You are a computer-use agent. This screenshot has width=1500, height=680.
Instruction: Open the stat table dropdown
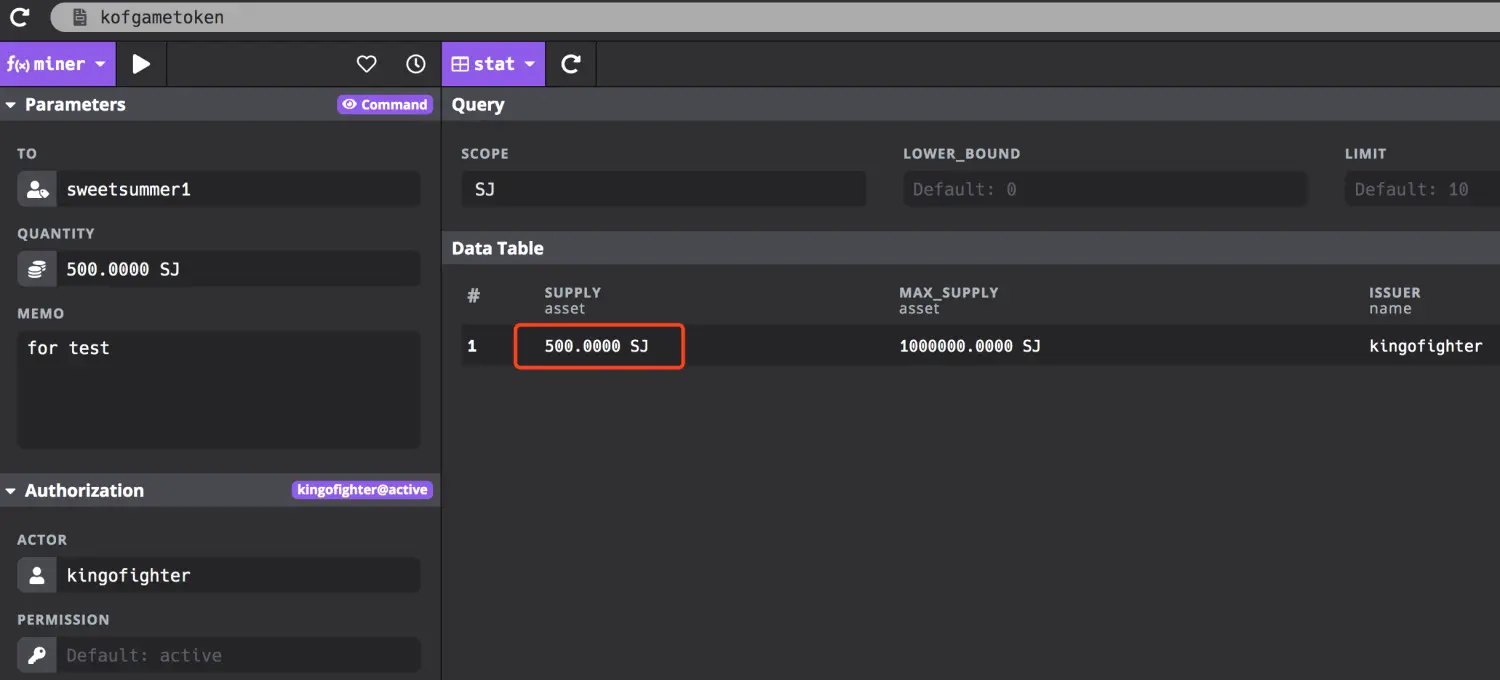coord(493,64)
